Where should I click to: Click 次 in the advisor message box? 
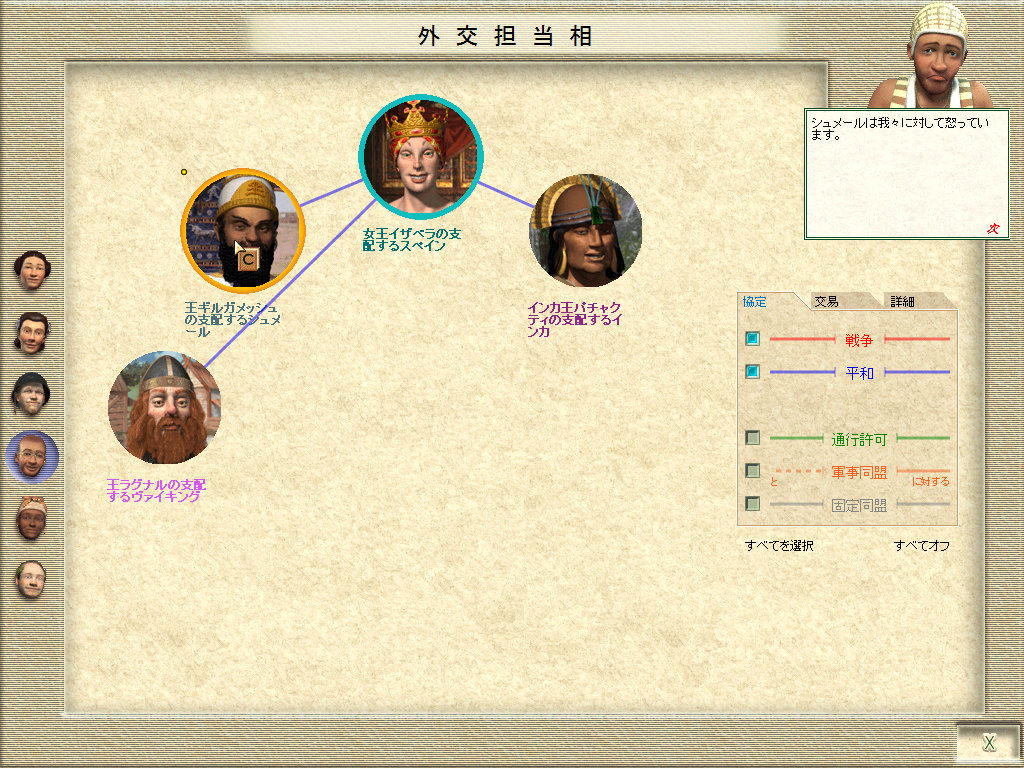[992, 228]
